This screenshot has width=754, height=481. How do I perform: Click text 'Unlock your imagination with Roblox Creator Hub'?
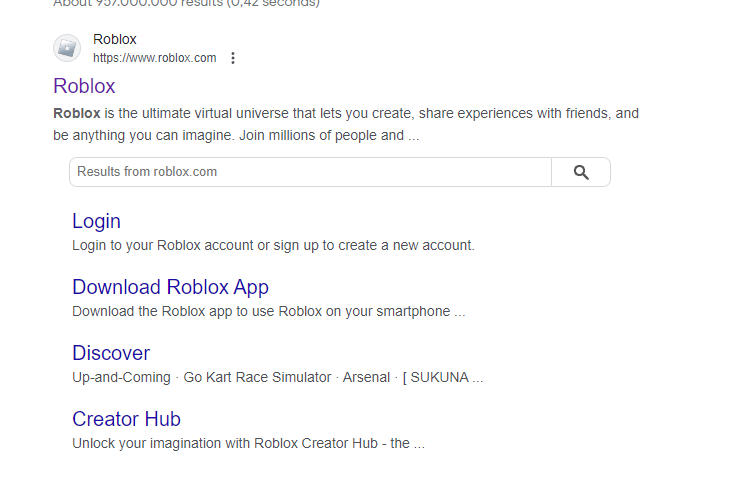(225, 443)
